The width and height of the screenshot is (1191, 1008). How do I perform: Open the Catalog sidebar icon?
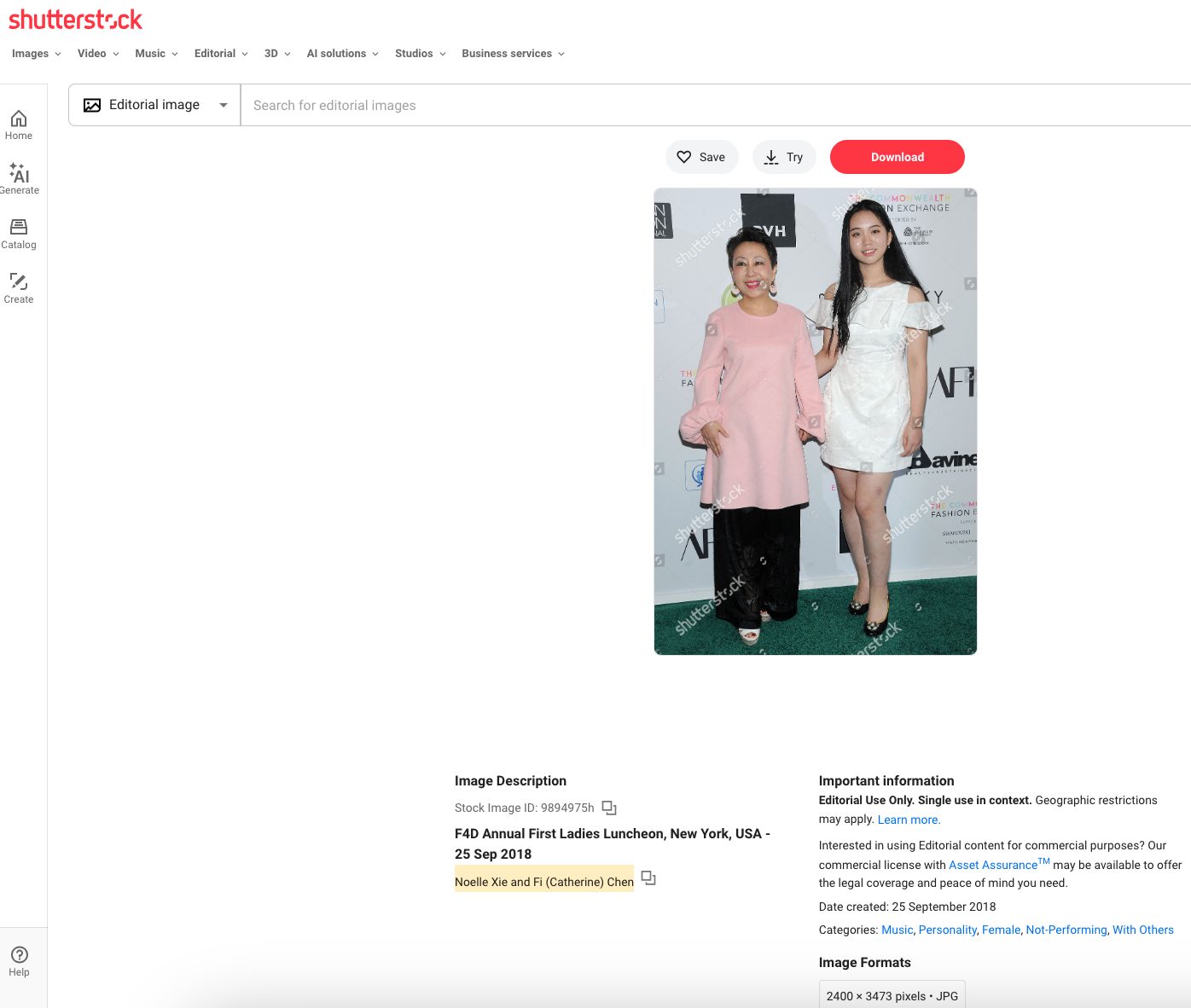[x=19, y=233]
